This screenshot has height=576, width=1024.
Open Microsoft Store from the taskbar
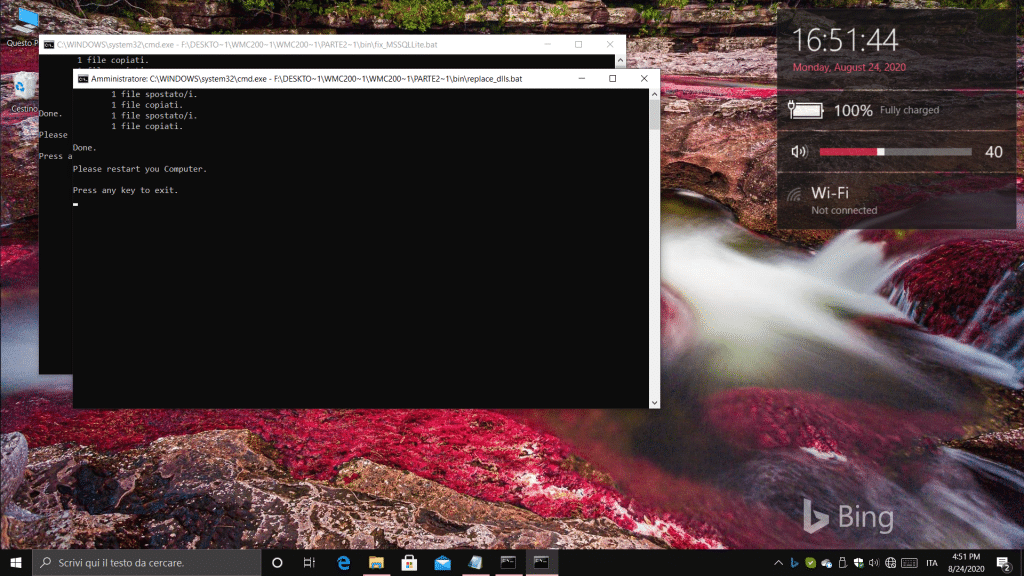(x=409, y=563)
